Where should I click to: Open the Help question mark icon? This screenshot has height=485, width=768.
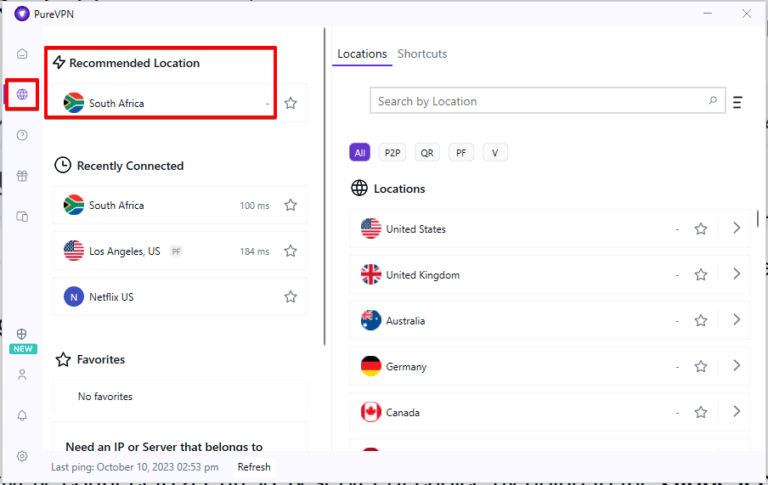pyautogui.click(x=22, y=135)
